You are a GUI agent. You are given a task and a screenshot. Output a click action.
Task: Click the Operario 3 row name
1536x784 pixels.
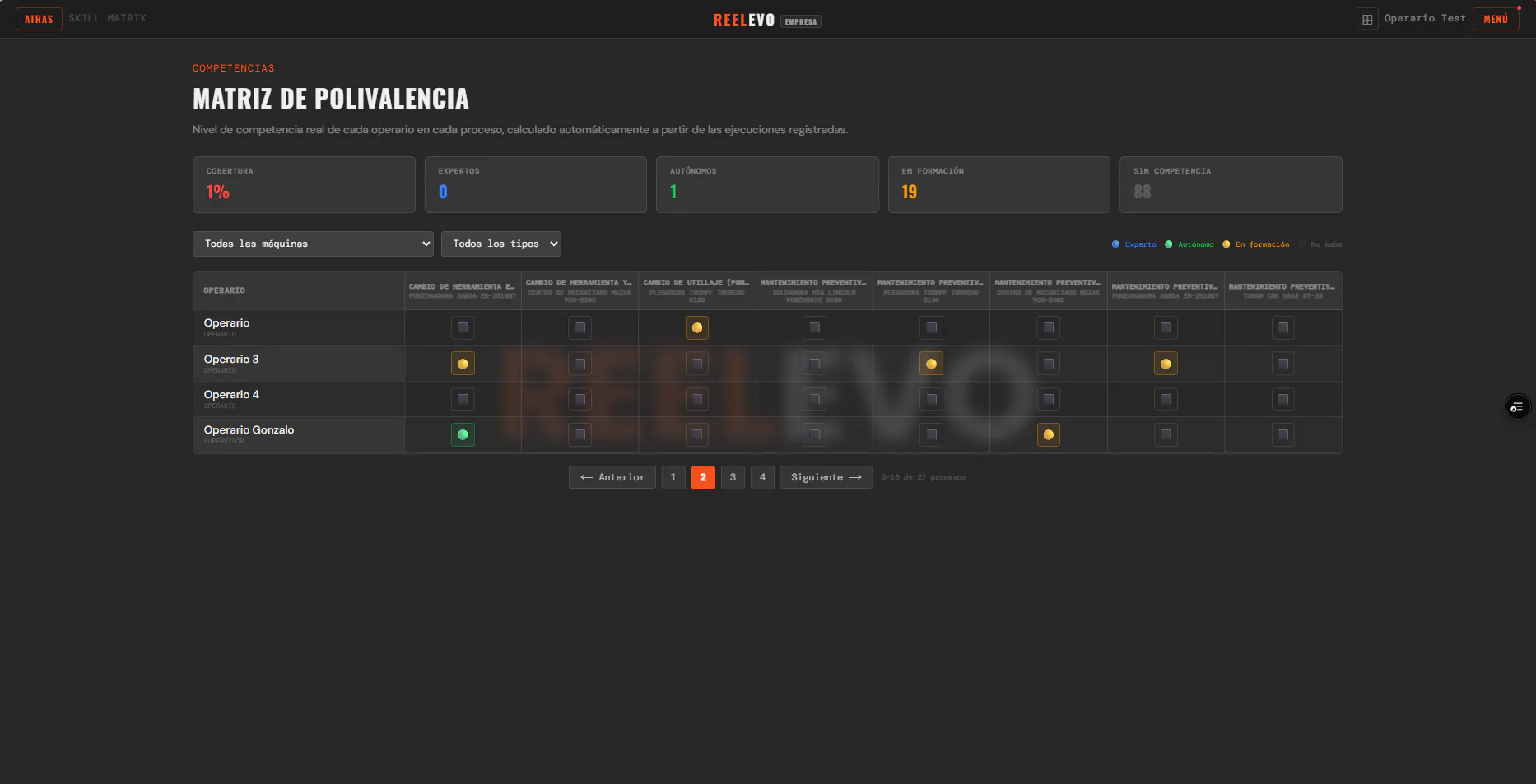[231, 360]
